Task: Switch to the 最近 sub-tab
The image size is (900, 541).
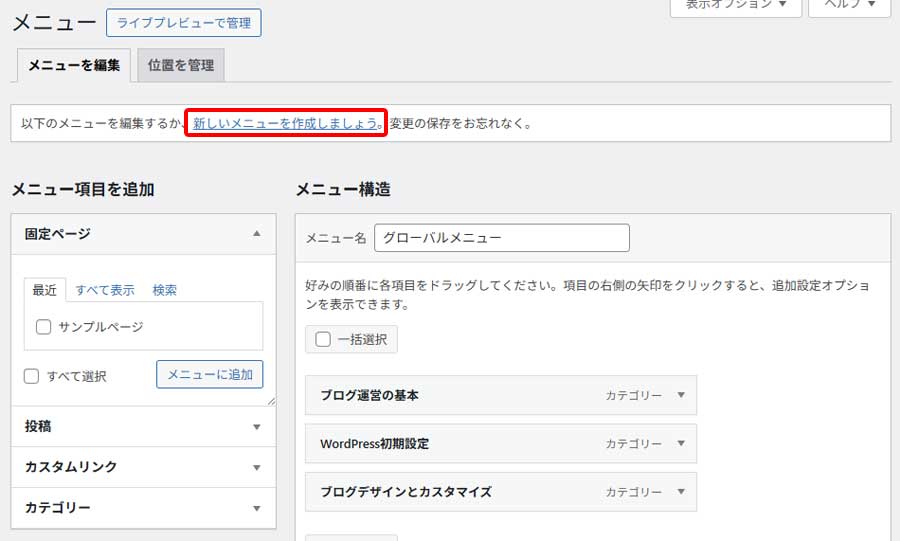Action: click(44, 290)
